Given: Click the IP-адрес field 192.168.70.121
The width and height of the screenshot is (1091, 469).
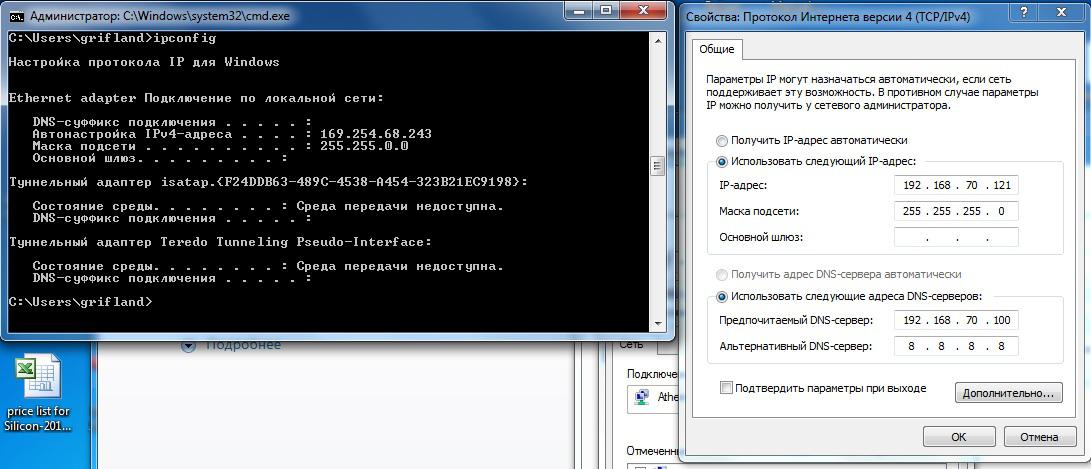Looking at the screenshot, I should [956, 186].
